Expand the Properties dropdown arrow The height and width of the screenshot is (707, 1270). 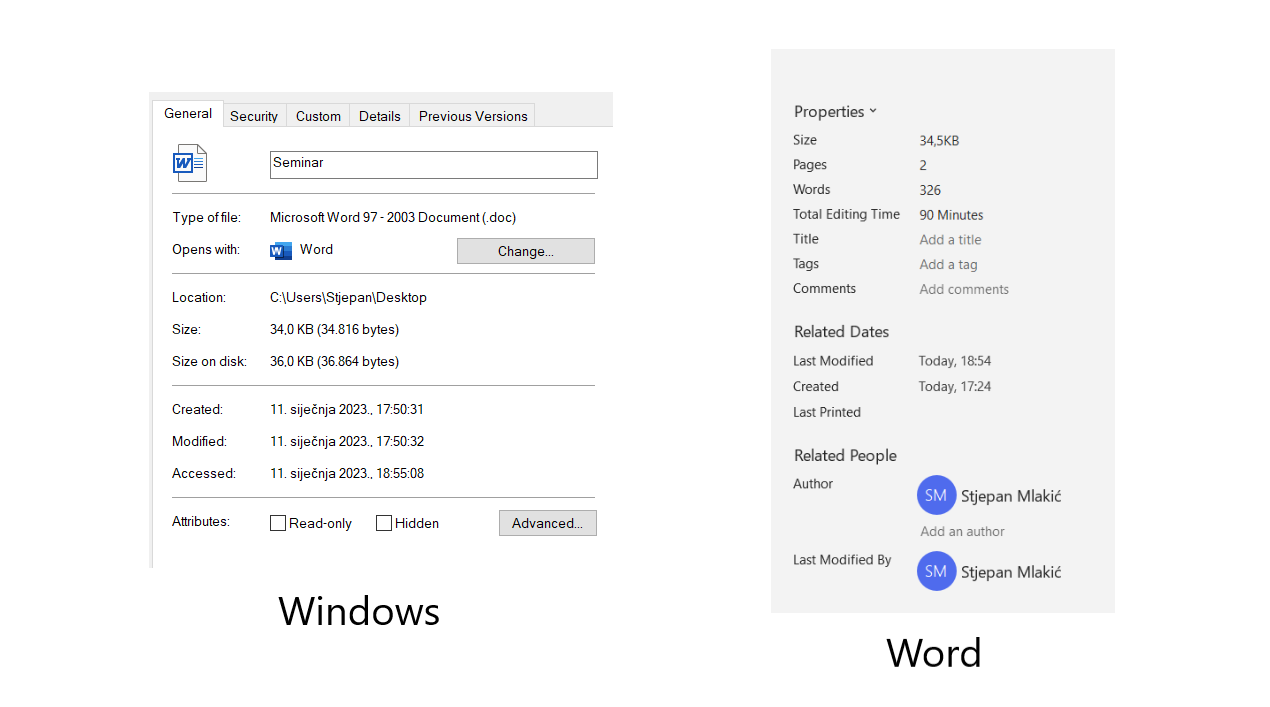pyautogui.click(x=873, y=111)
